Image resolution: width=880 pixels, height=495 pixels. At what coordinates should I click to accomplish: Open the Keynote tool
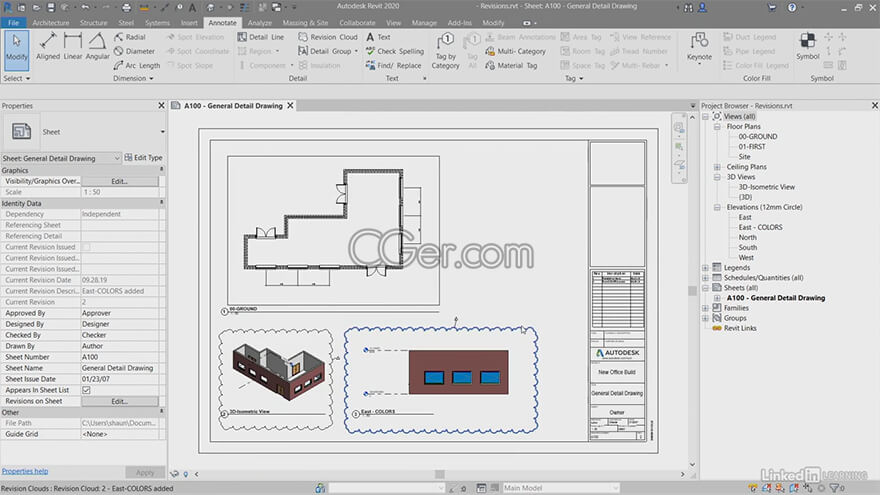(699, 48)
